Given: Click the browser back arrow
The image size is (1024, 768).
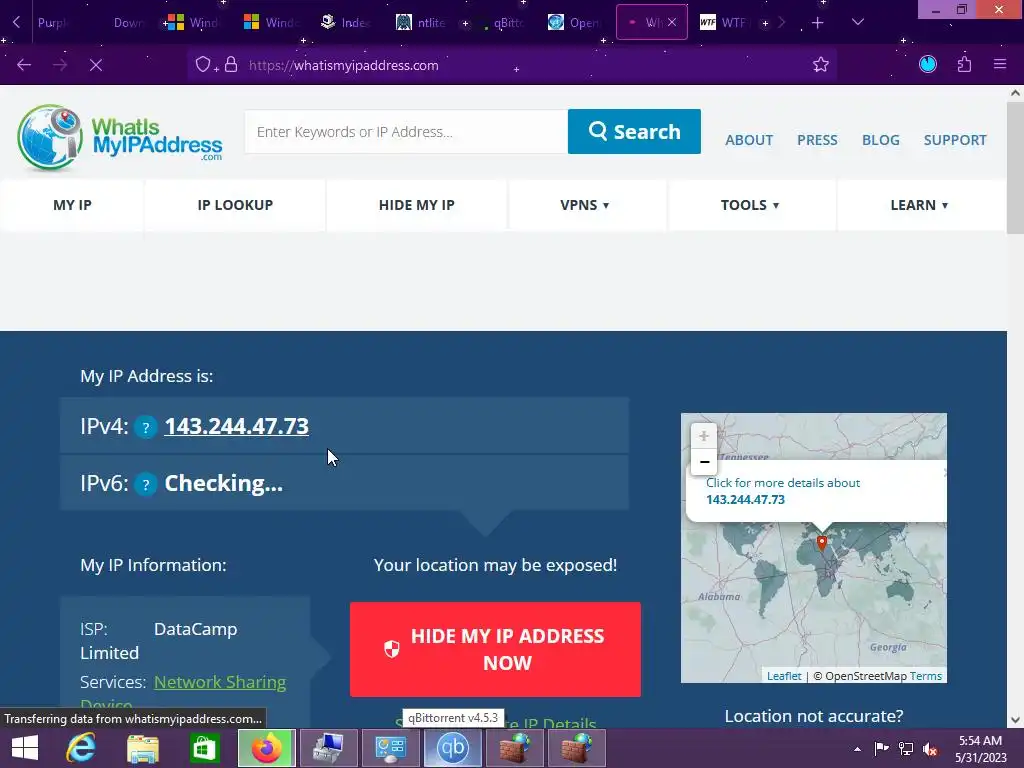Looking at the screenshot, I should 24,65.
